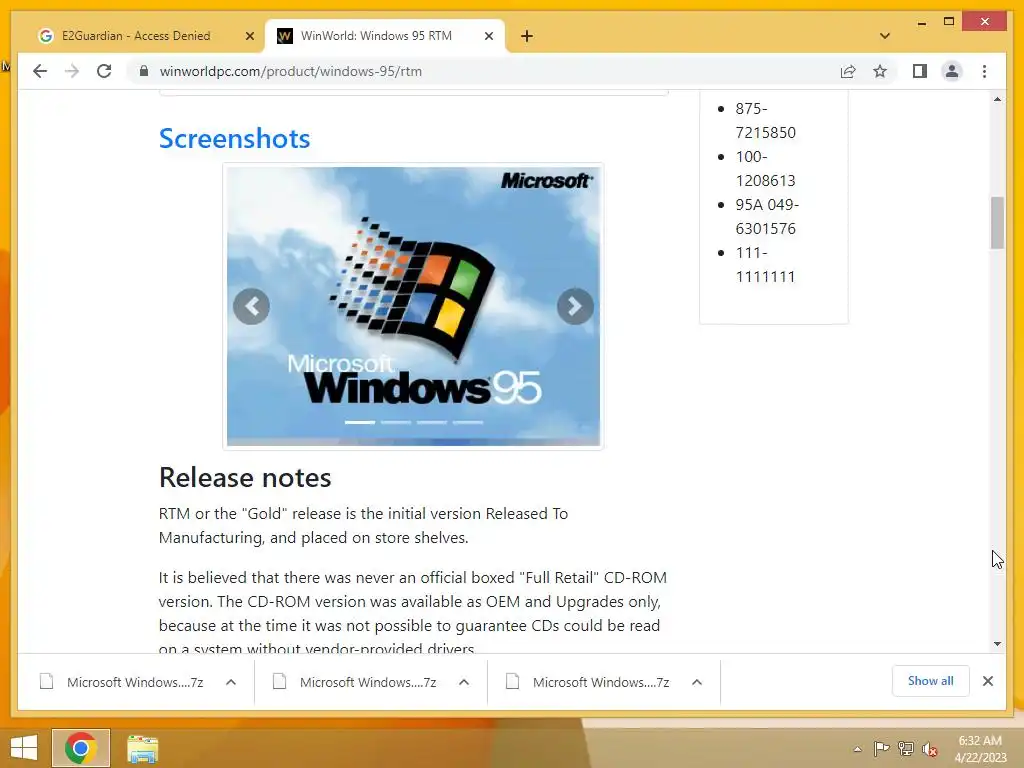
Task: Show hidden tray icons
Action: point(857,749)
